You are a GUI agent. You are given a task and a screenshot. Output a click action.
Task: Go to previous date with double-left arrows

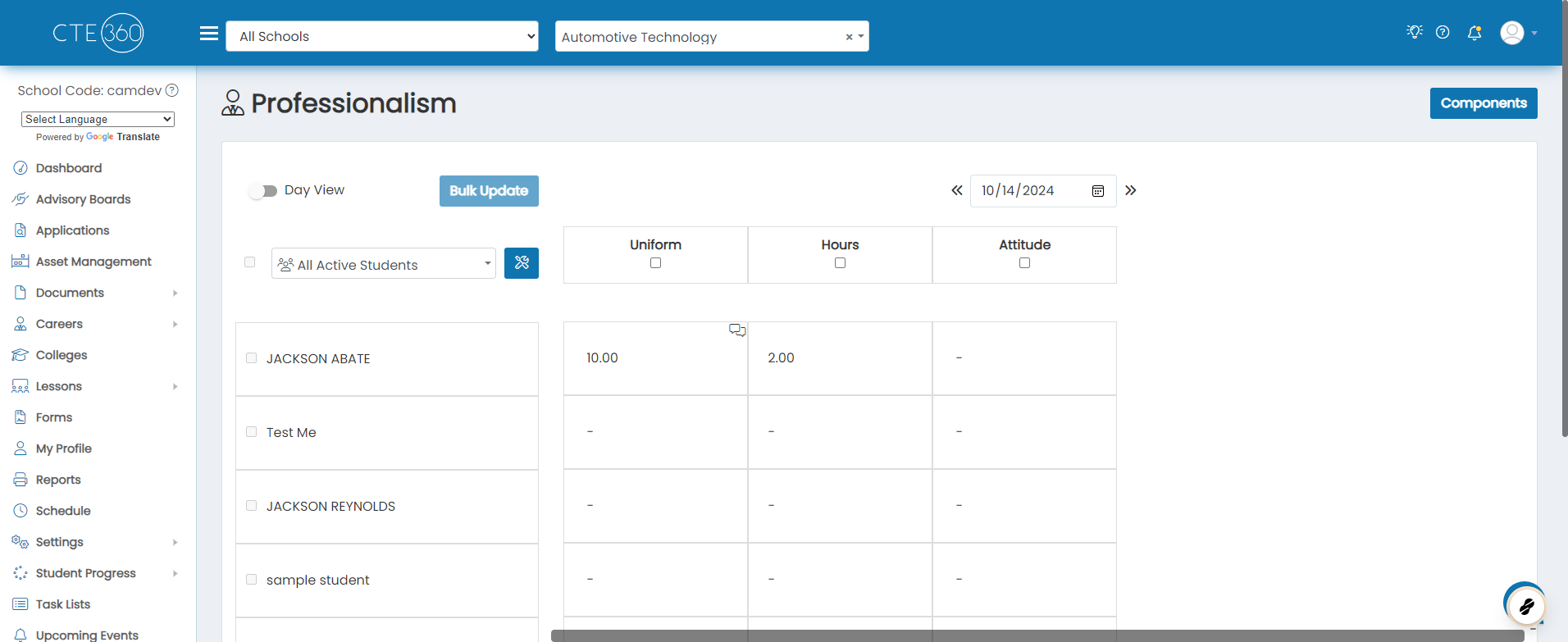(x=956, y=190)
